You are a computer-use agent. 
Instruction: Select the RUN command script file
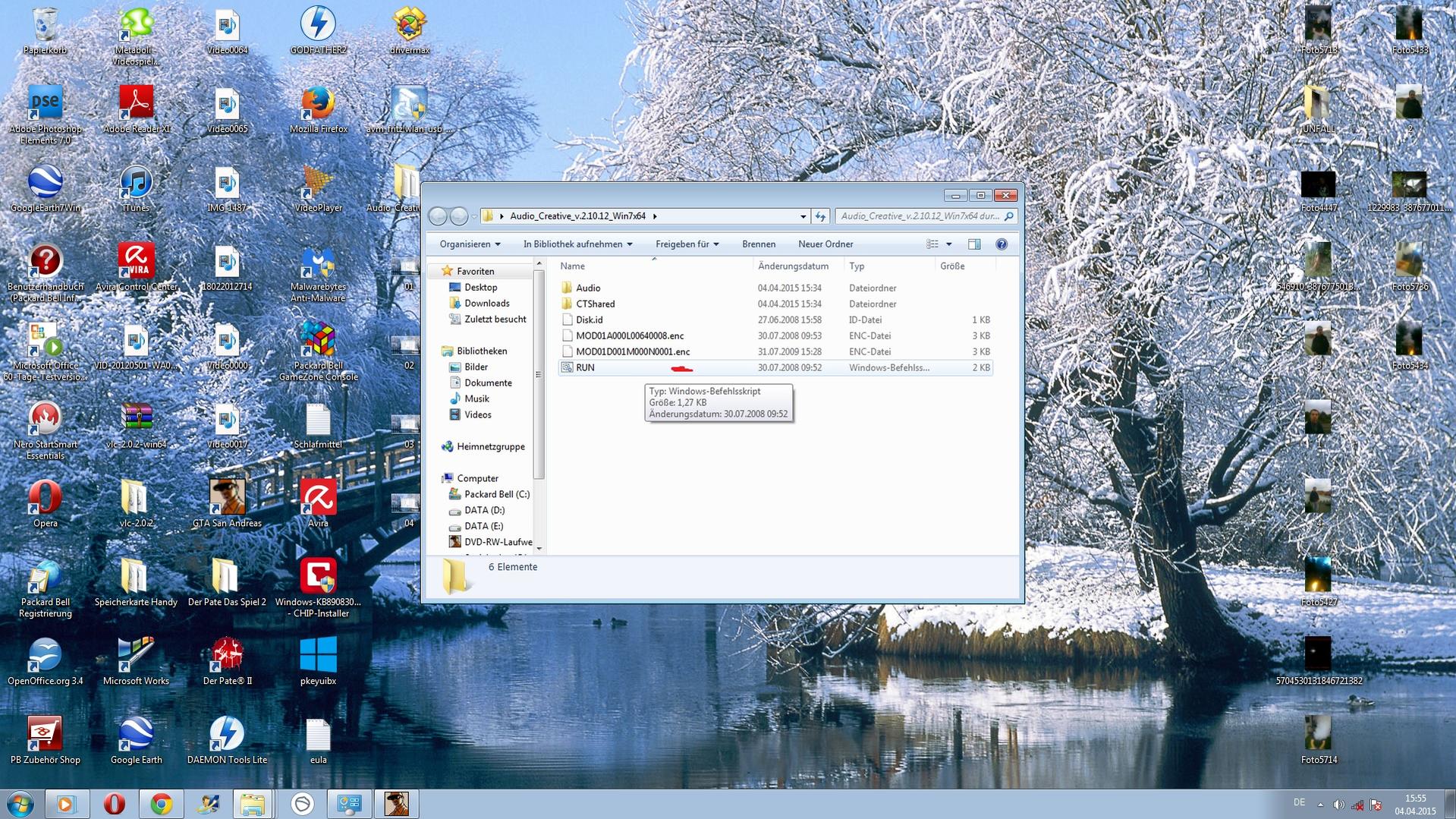coord(775,367)
